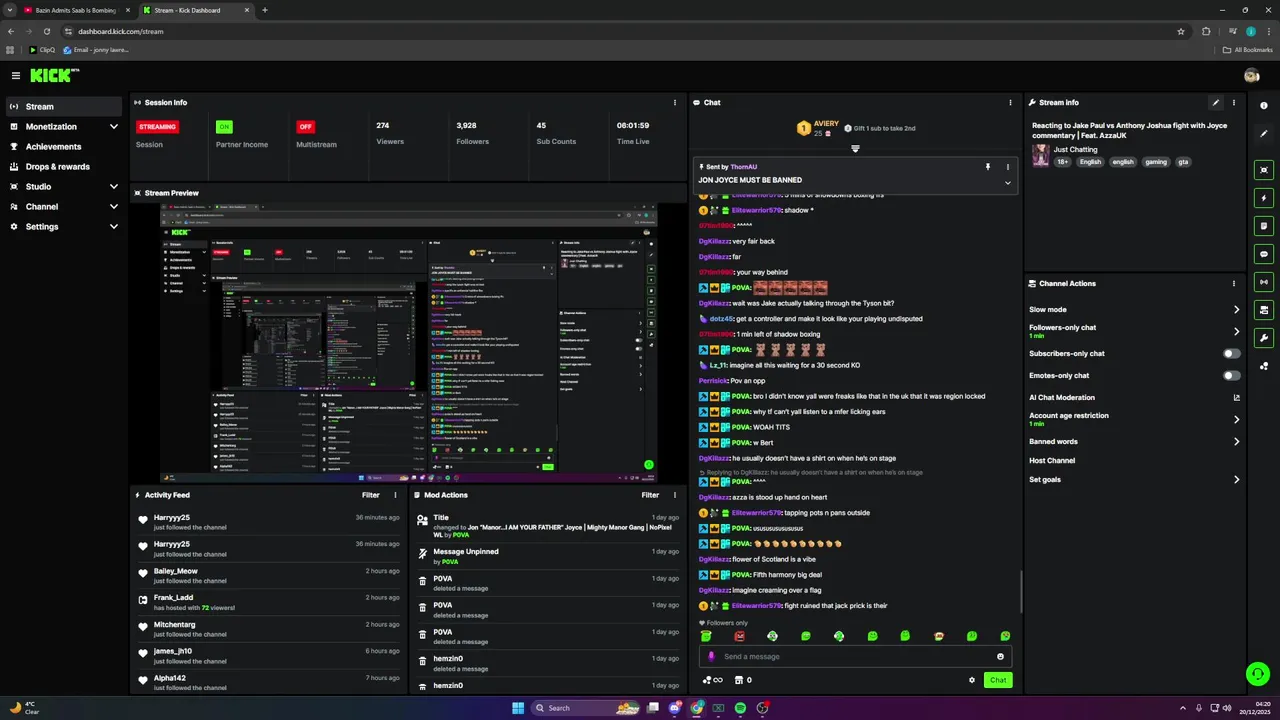This screenshot has height=720, width=1280.
Task: Open Set goals chevron
Action: 1236,479
